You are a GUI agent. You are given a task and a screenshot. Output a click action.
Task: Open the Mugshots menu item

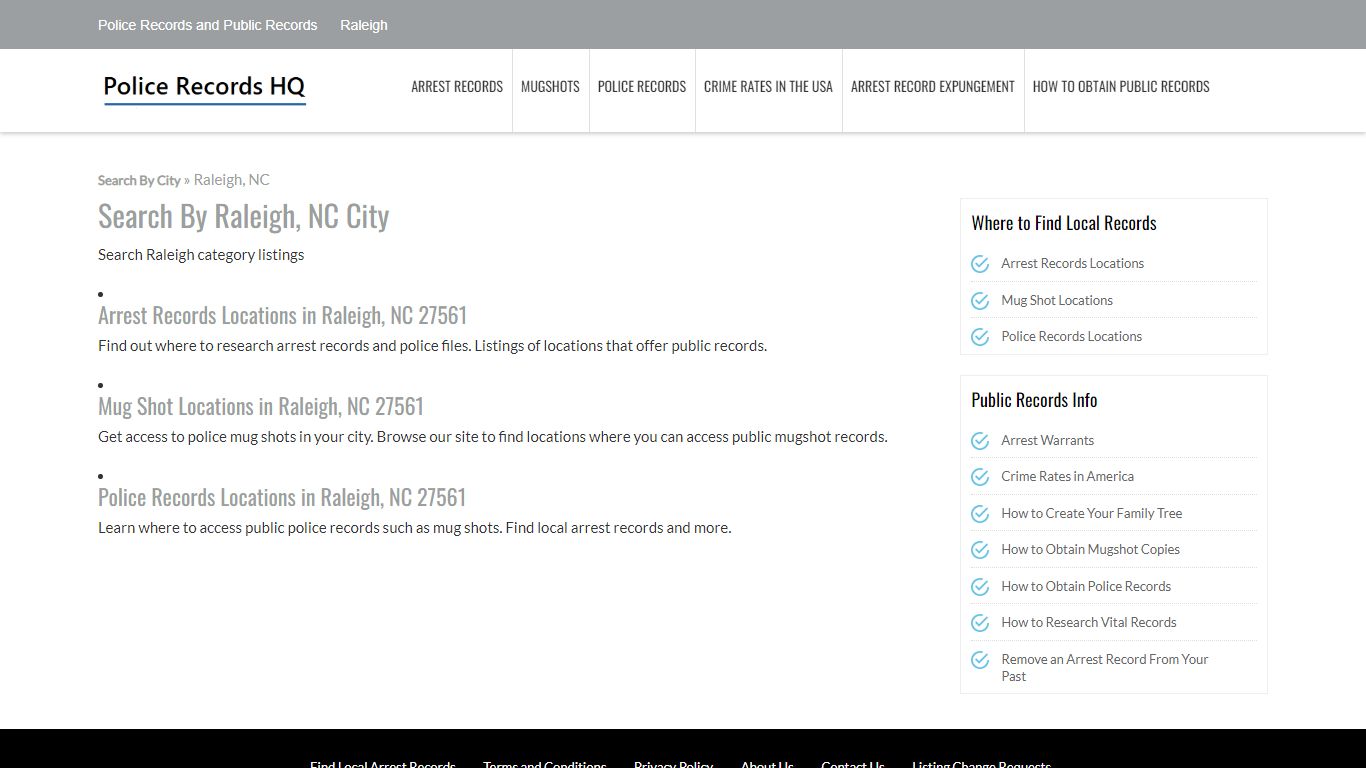tap(550, 87)
